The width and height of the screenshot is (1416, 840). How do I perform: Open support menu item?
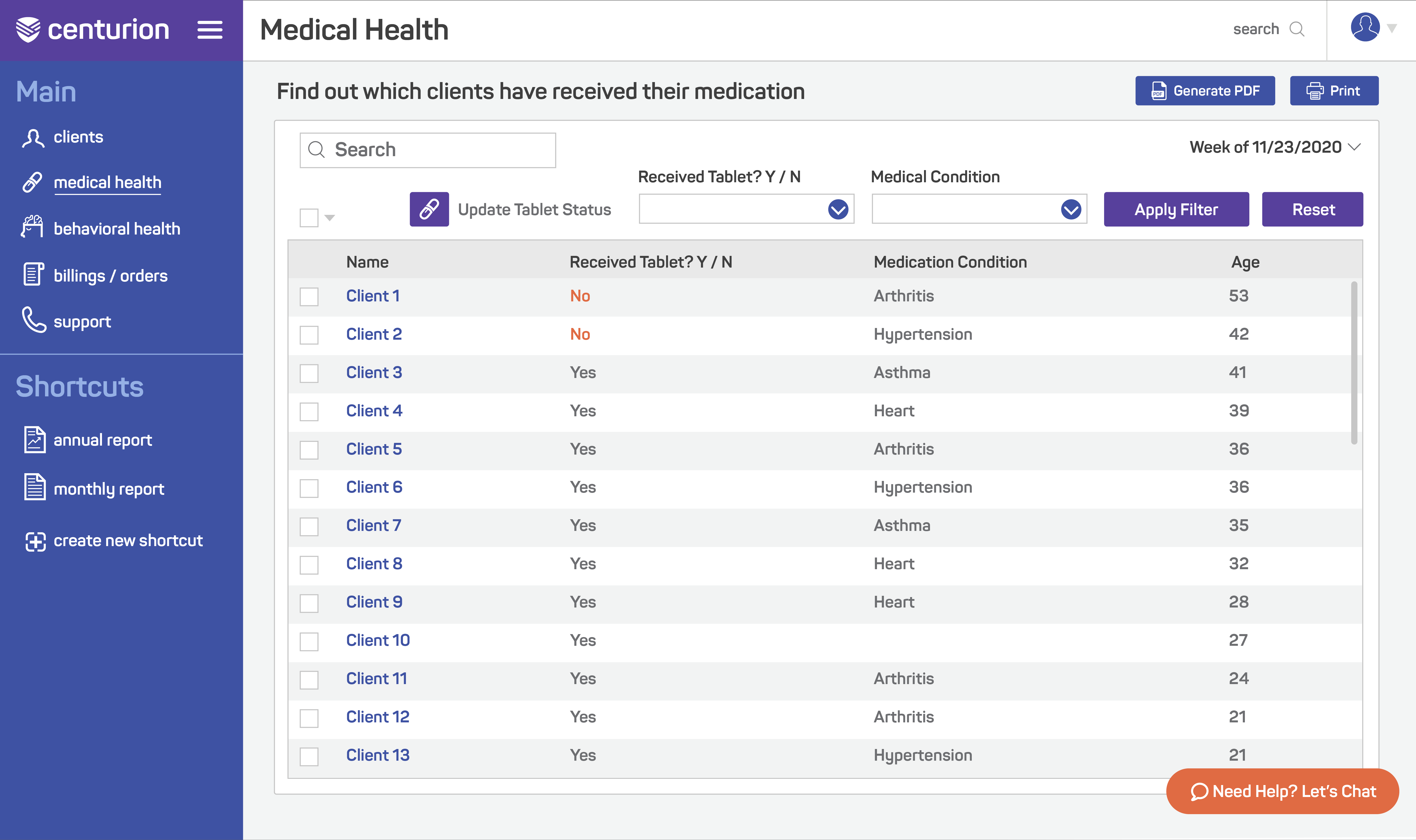pos(82,322)
